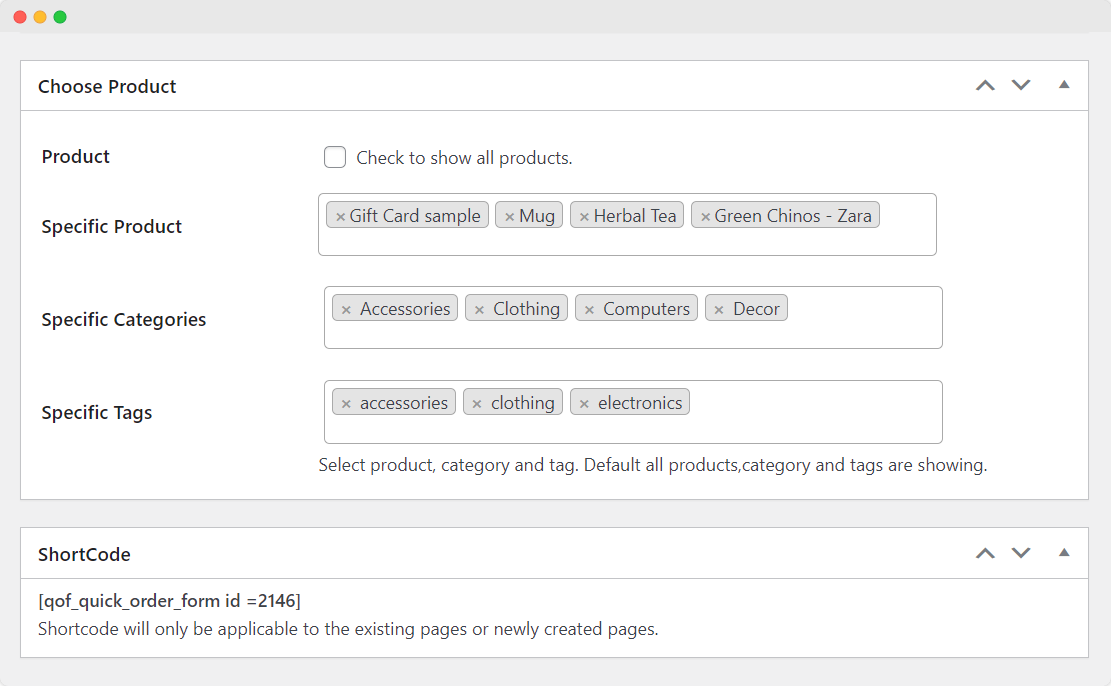Remove the Decor category tag
The height and width of the screenshot is (686, 1111).
(x=719, y=310)
